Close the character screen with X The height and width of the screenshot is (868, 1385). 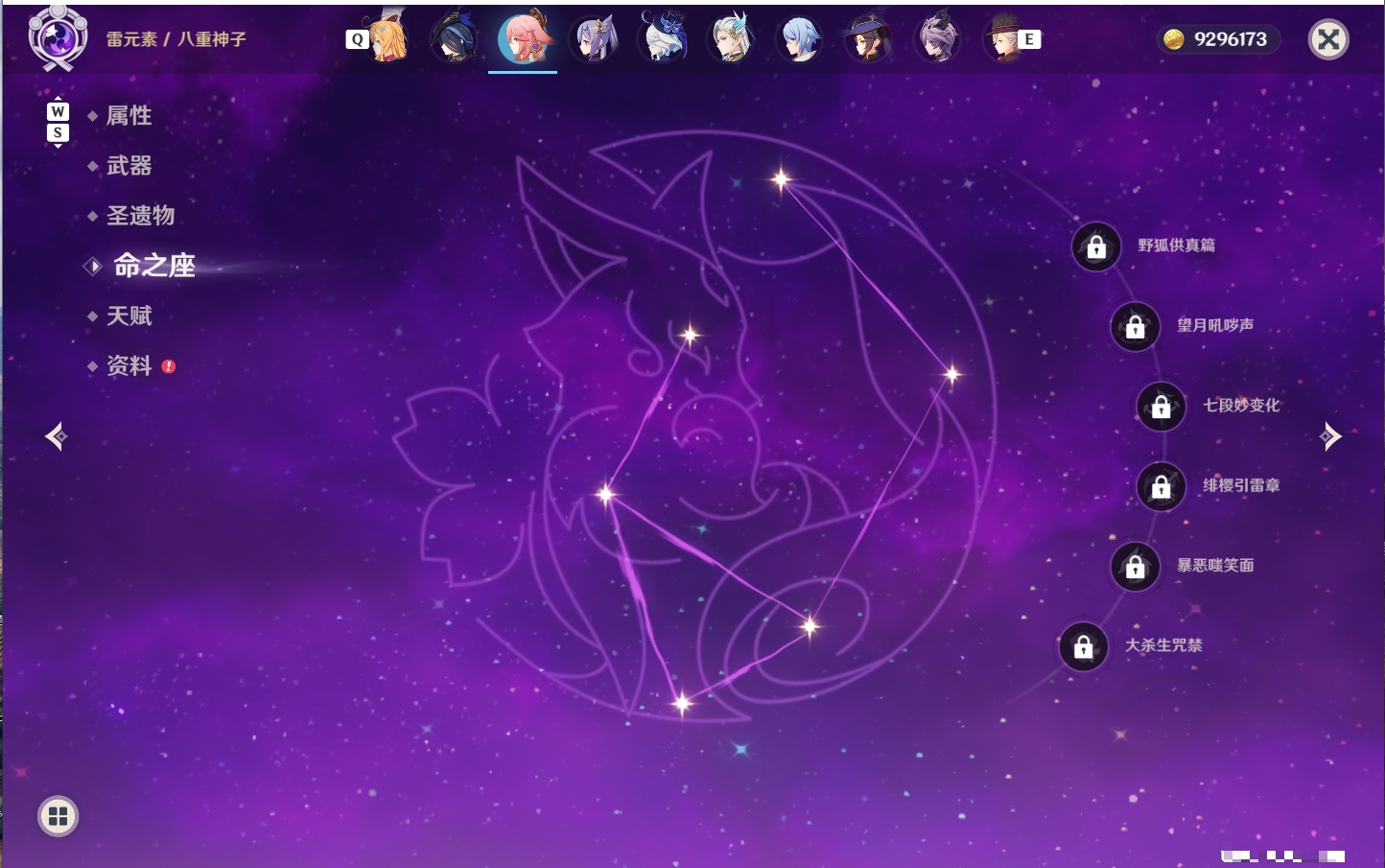pyautogui.click(x=1328, y=39)
